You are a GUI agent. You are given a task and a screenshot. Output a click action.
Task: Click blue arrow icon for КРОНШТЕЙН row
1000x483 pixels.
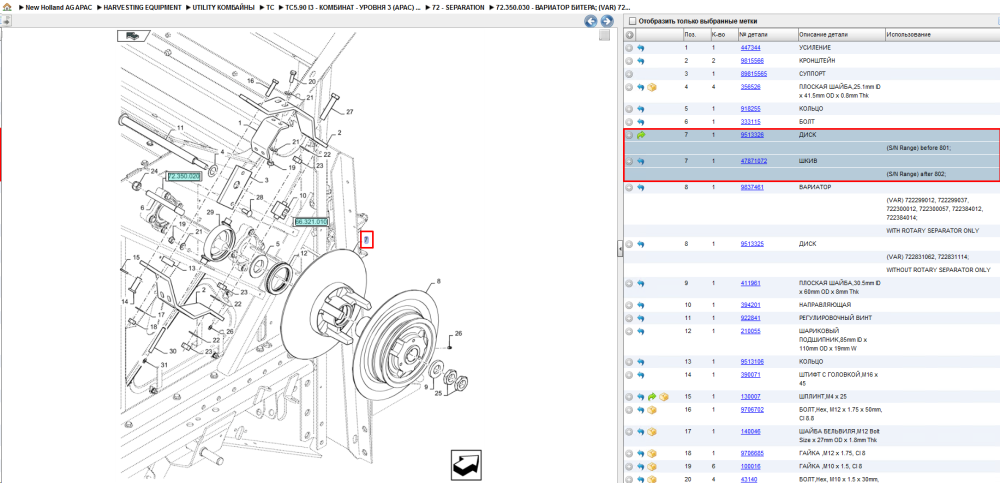641,61
